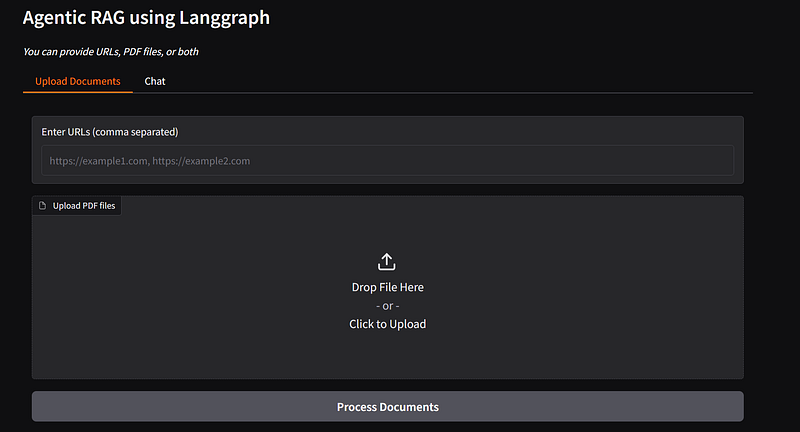The image size is (800, 432).
Task: Click the file icon beside Upload PDF files
Action: 42,206
